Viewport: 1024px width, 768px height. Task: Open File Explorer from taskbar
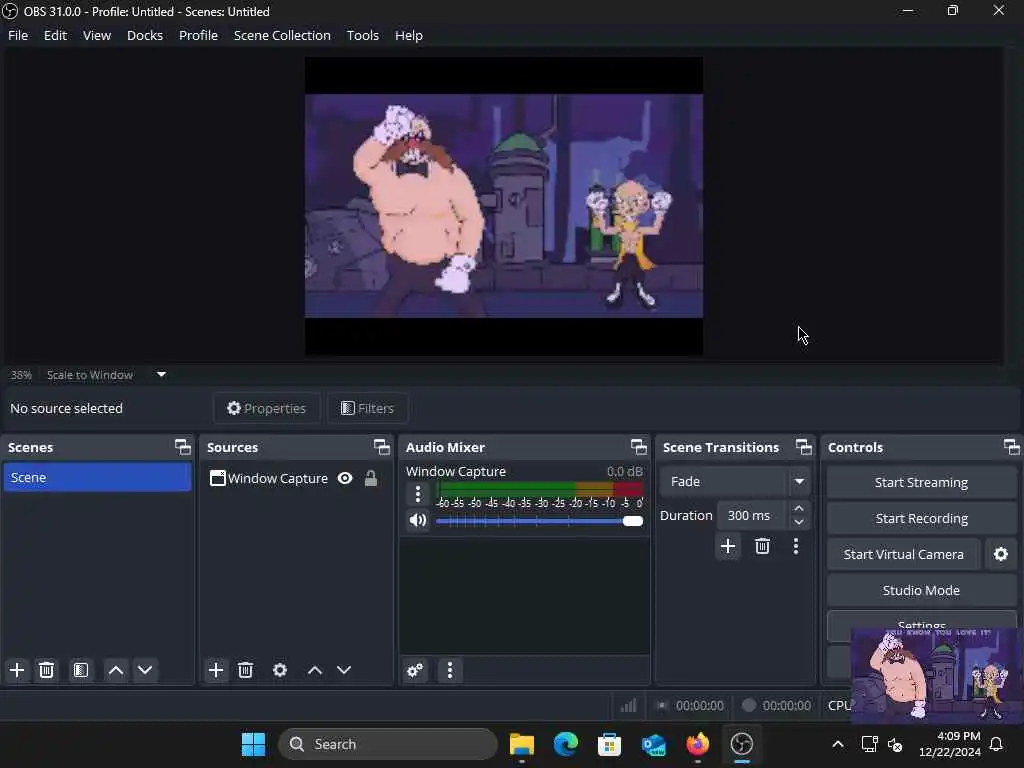tap(522, 744)
